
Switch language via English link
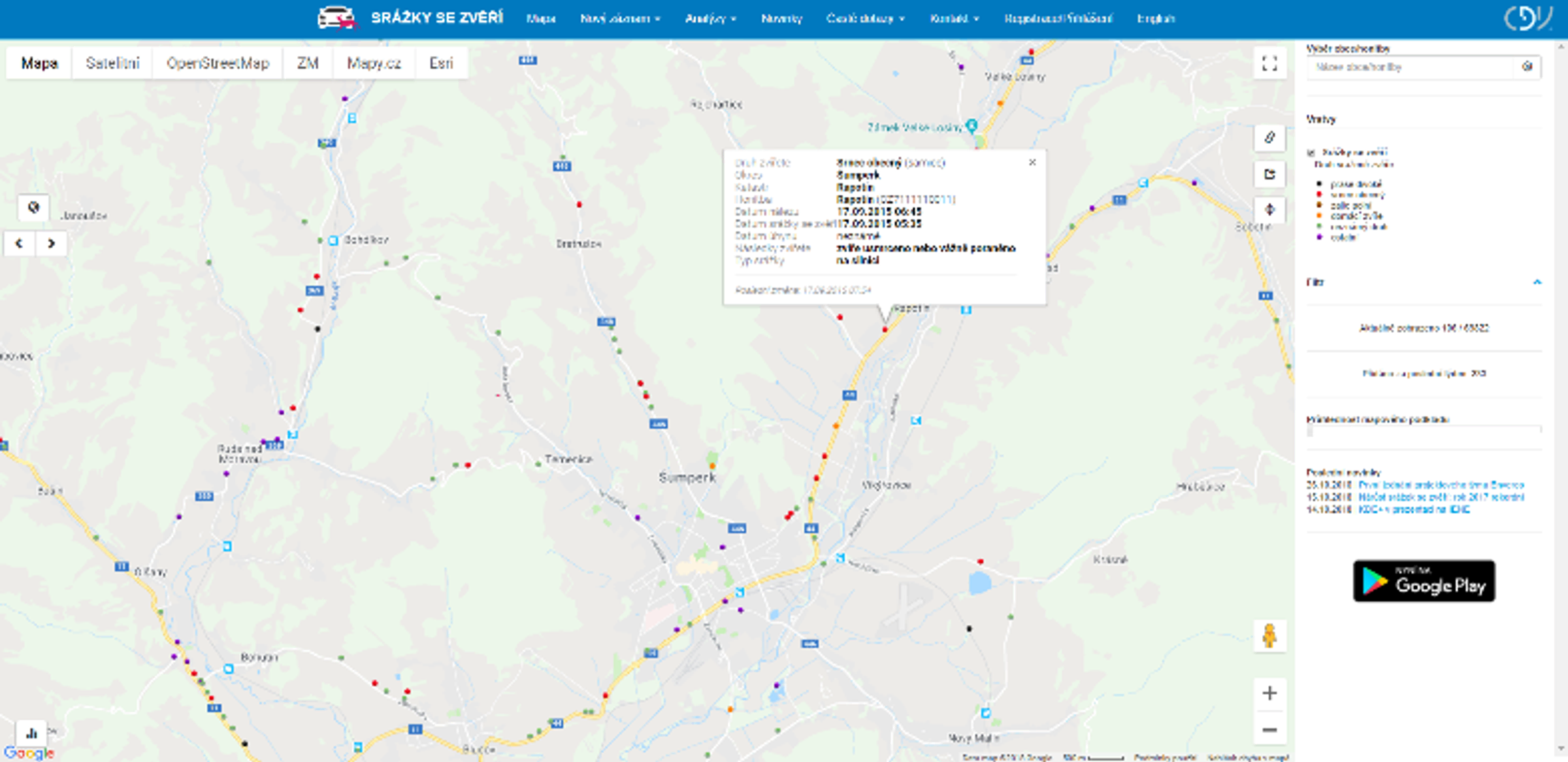coord(1155,19)
